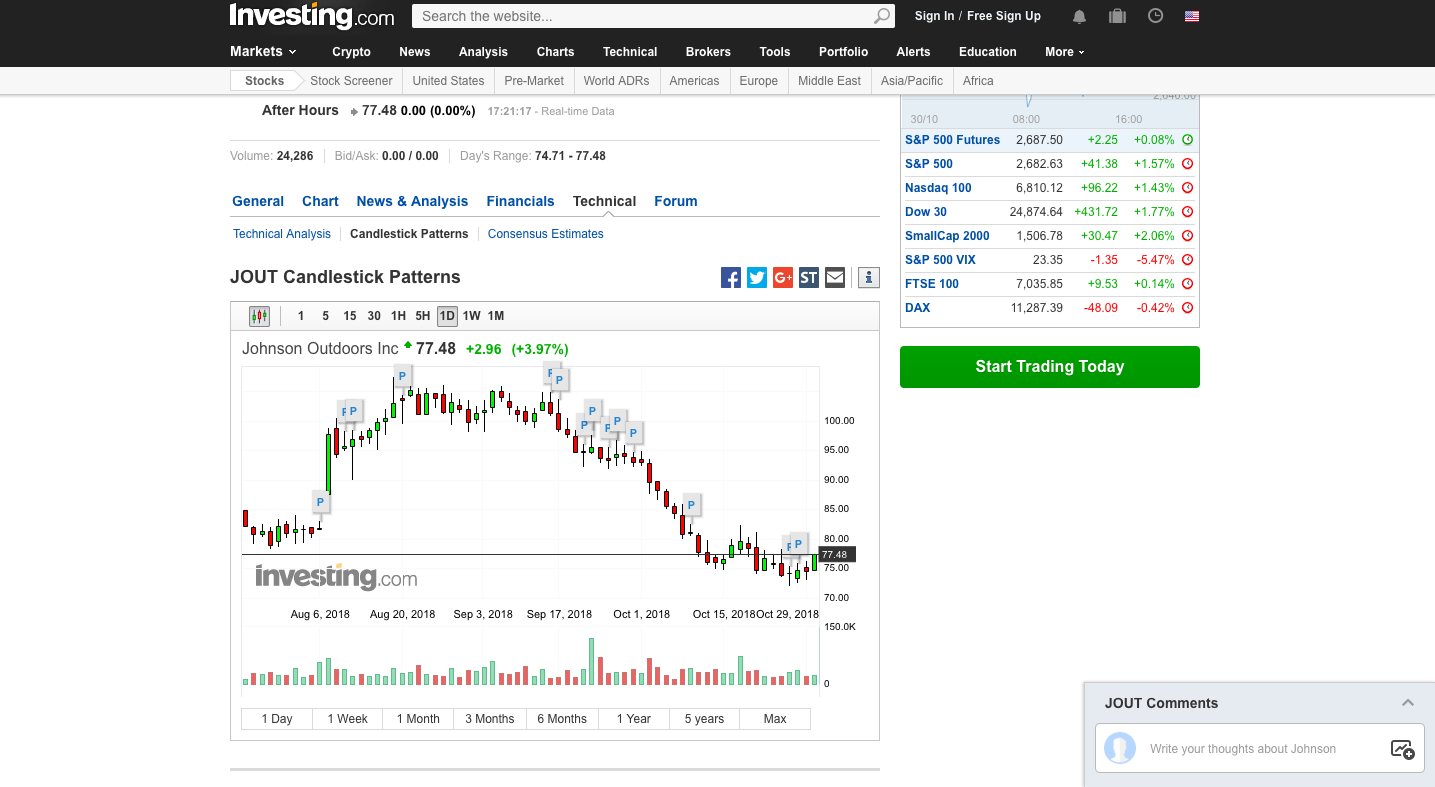Click the Free Sign Up link
The height and width of the screenshot is (787, 1435).
point(1004,16)
